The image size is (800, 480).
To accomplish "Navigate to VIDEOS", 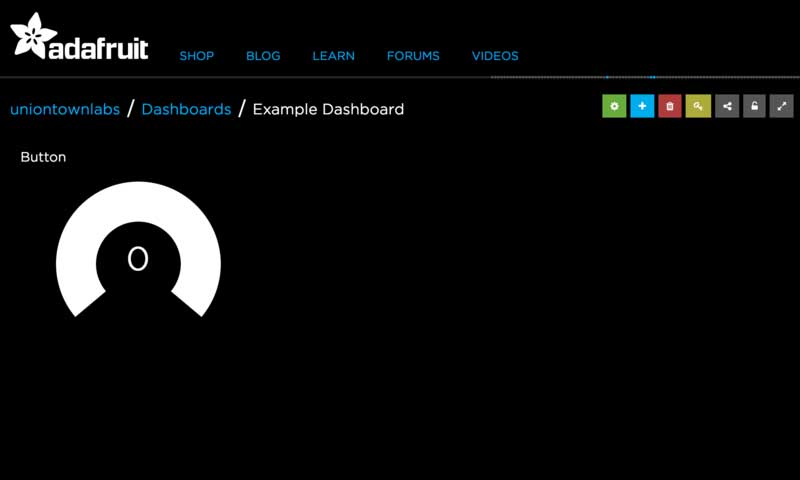I will click(495, 56).
